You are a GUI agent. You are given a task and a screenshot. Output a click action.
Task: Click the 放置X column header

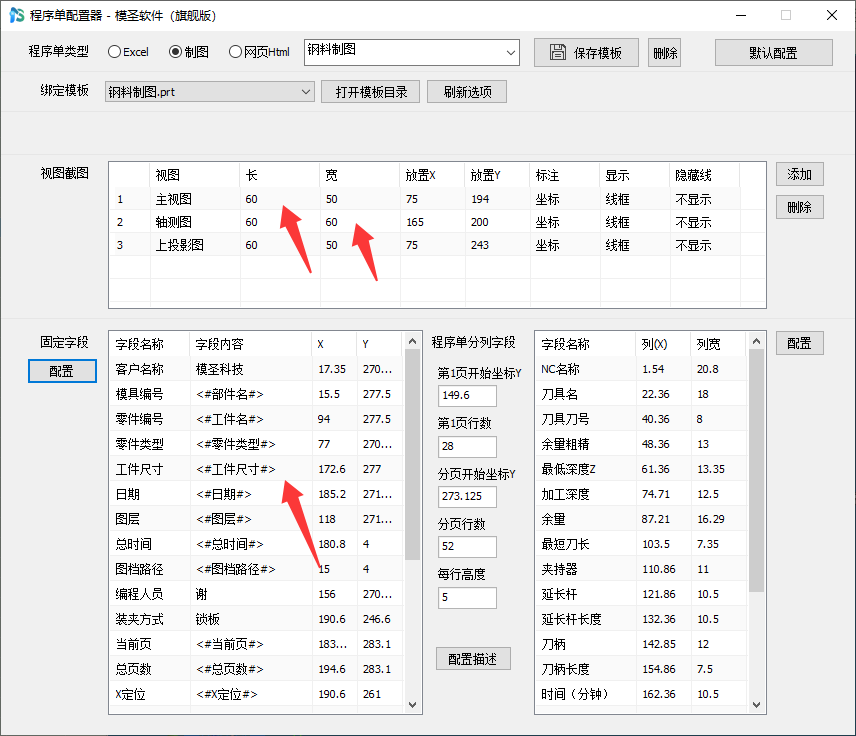432,175
